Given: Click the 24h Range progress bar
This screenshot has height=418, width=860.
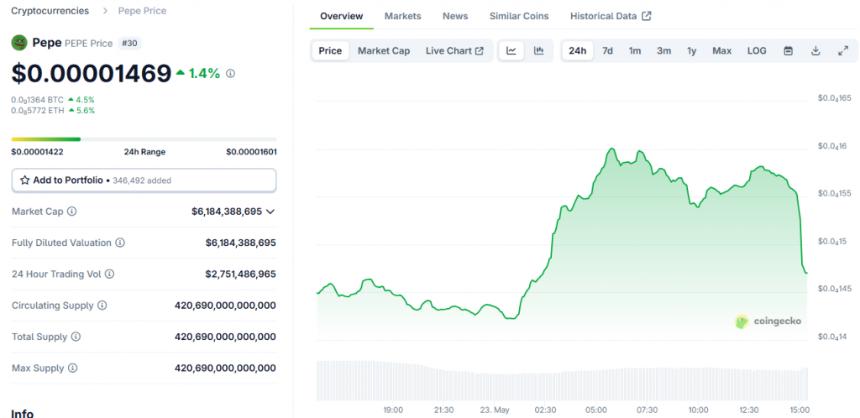Looking at the screenshot, I should pyautogui.click(x=144, y=139).
